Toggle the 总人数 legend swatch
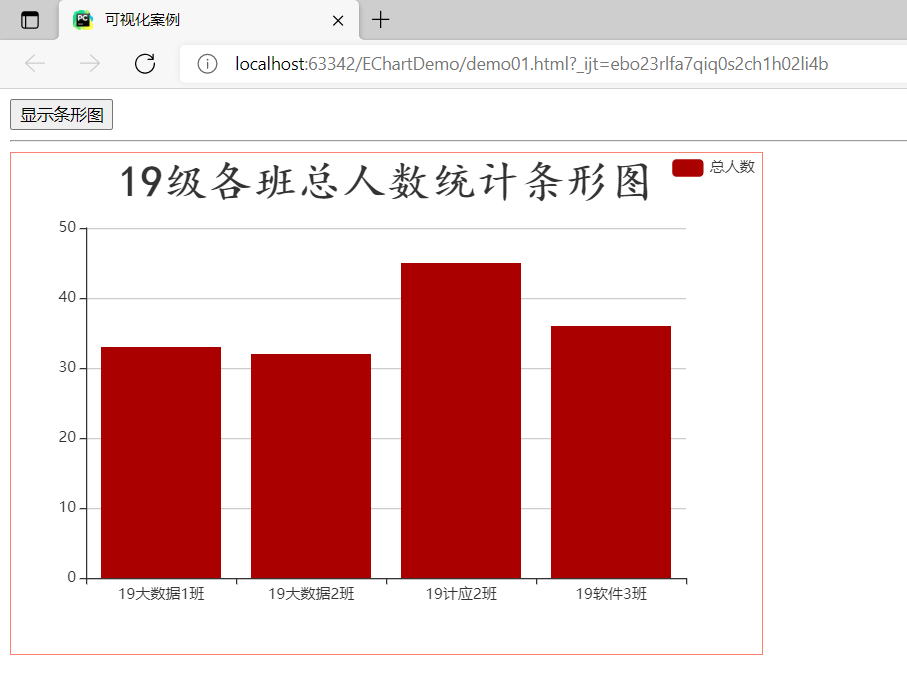This screenshot has height=688, width=907. click(687, 168)
